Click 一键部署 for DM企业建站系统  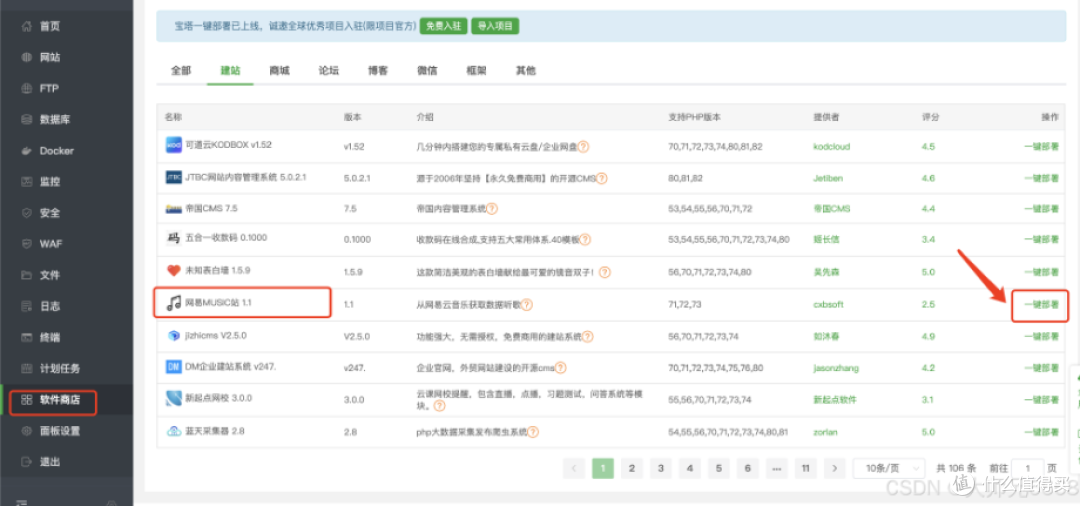pos(1041,368)
